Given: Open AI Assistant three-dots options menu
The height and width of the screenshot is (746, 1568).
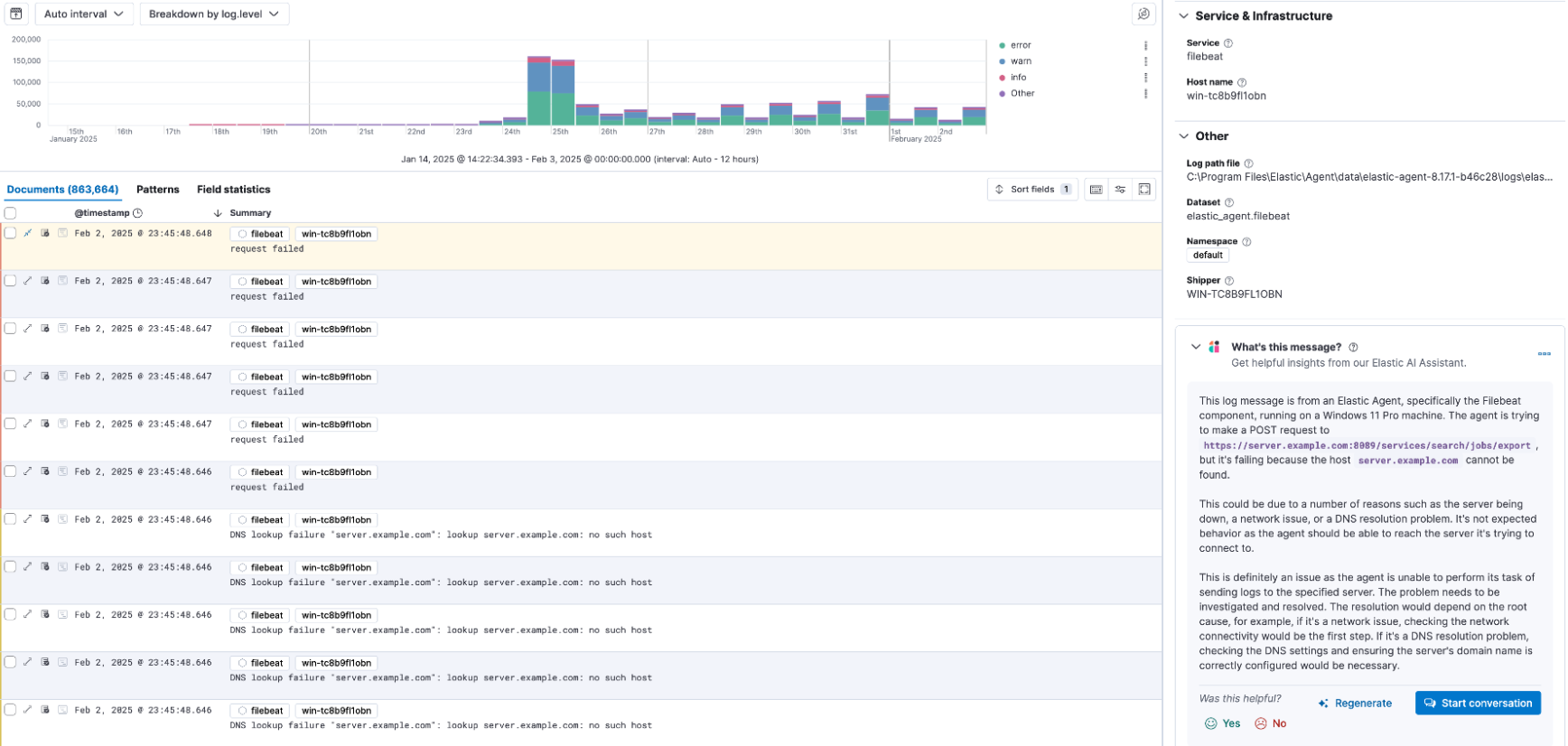Looking at the screenshot, I should (1544, 353).
